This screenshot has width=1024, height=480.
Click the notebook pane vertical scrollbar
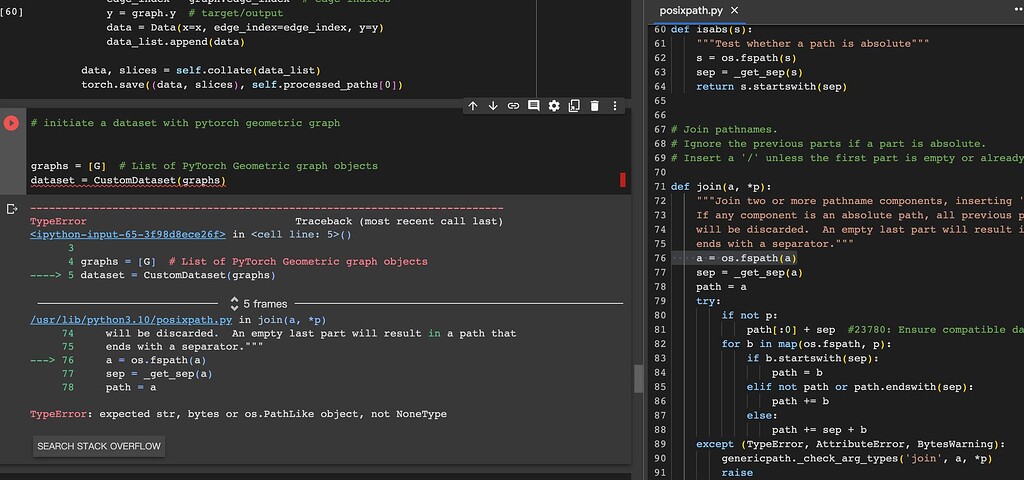tap(639, 378)
